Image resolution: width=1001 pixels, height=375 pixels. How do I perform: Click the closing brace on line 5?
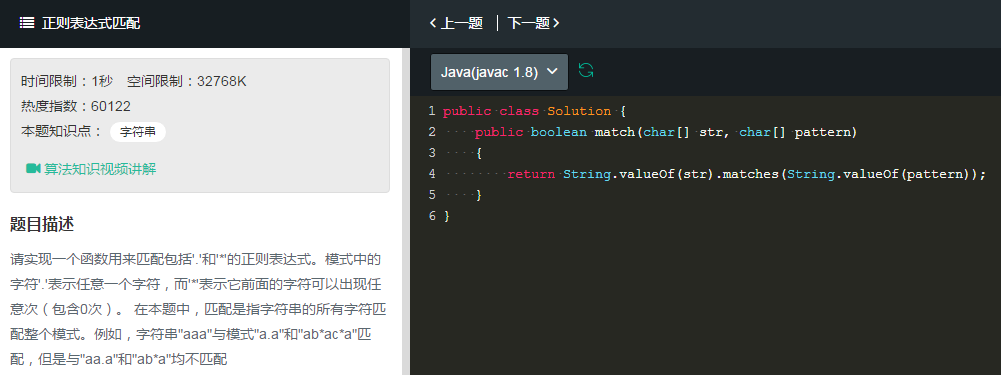coord(479,195)
